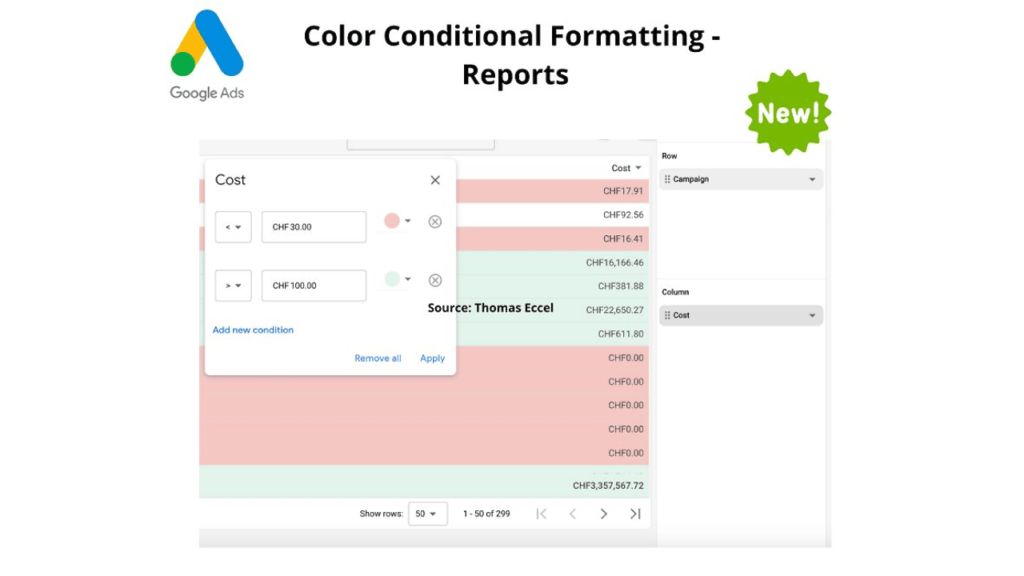
Task: Edit the CHF 100.00 value field
Action: [314, 285]
